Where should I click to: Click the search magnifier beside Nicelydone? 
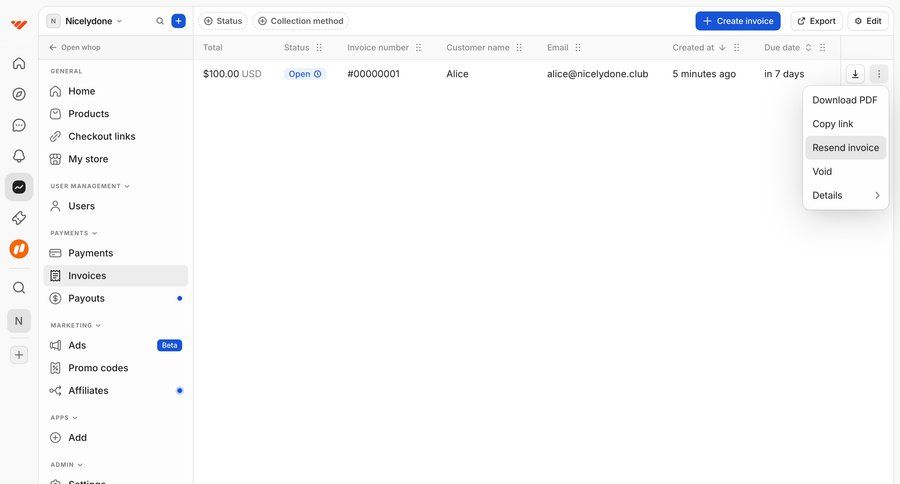click(x=160, y=21)
